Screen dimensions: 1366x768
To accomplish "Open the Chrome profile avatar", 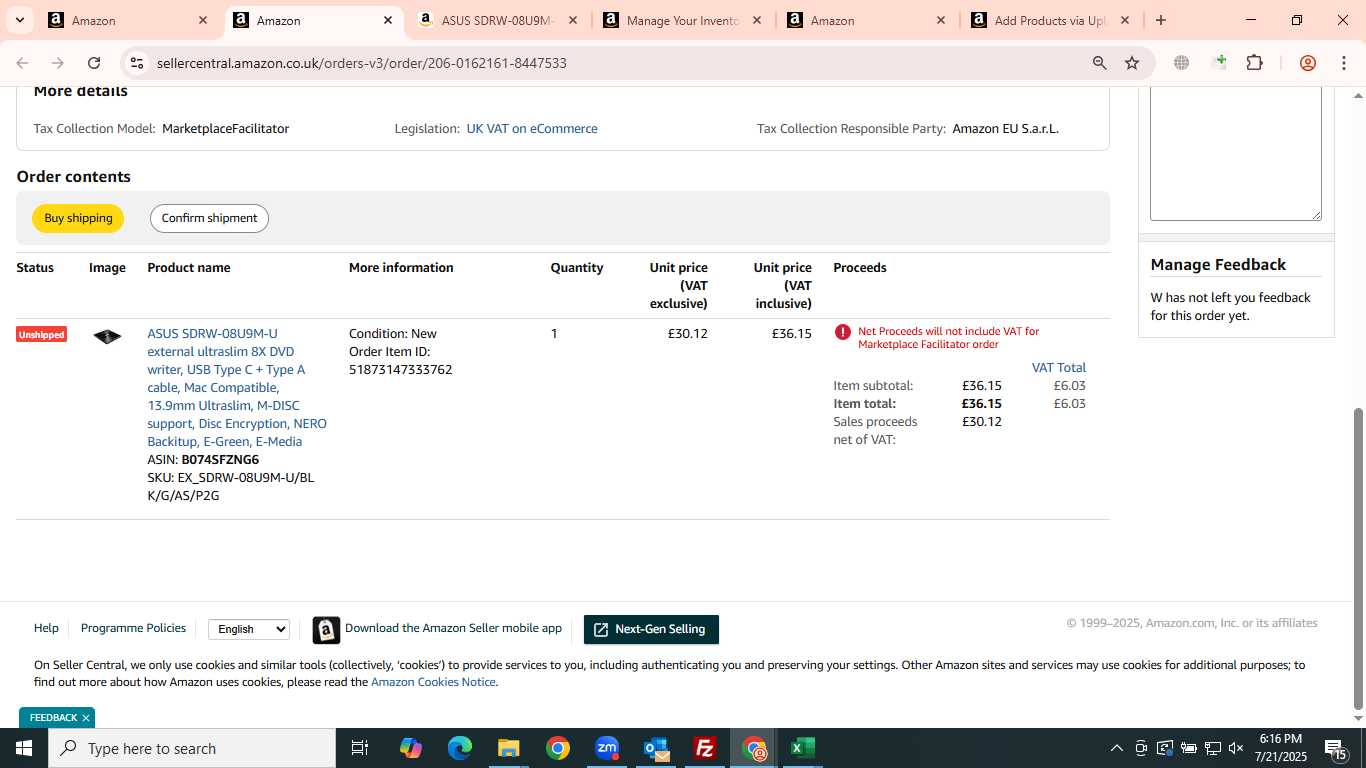I will [x=1307, y=63].
